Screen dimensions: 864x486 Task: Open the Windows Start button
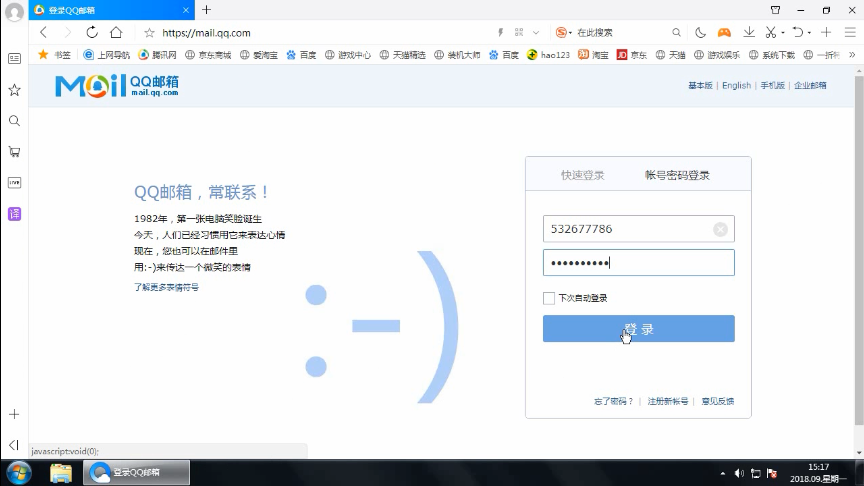19,473
